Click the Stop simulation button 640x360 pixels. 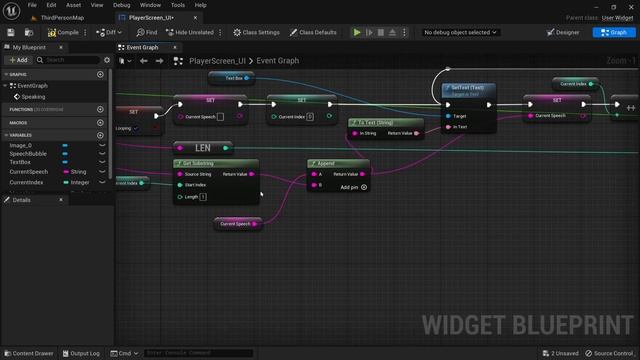coord(381,32)
